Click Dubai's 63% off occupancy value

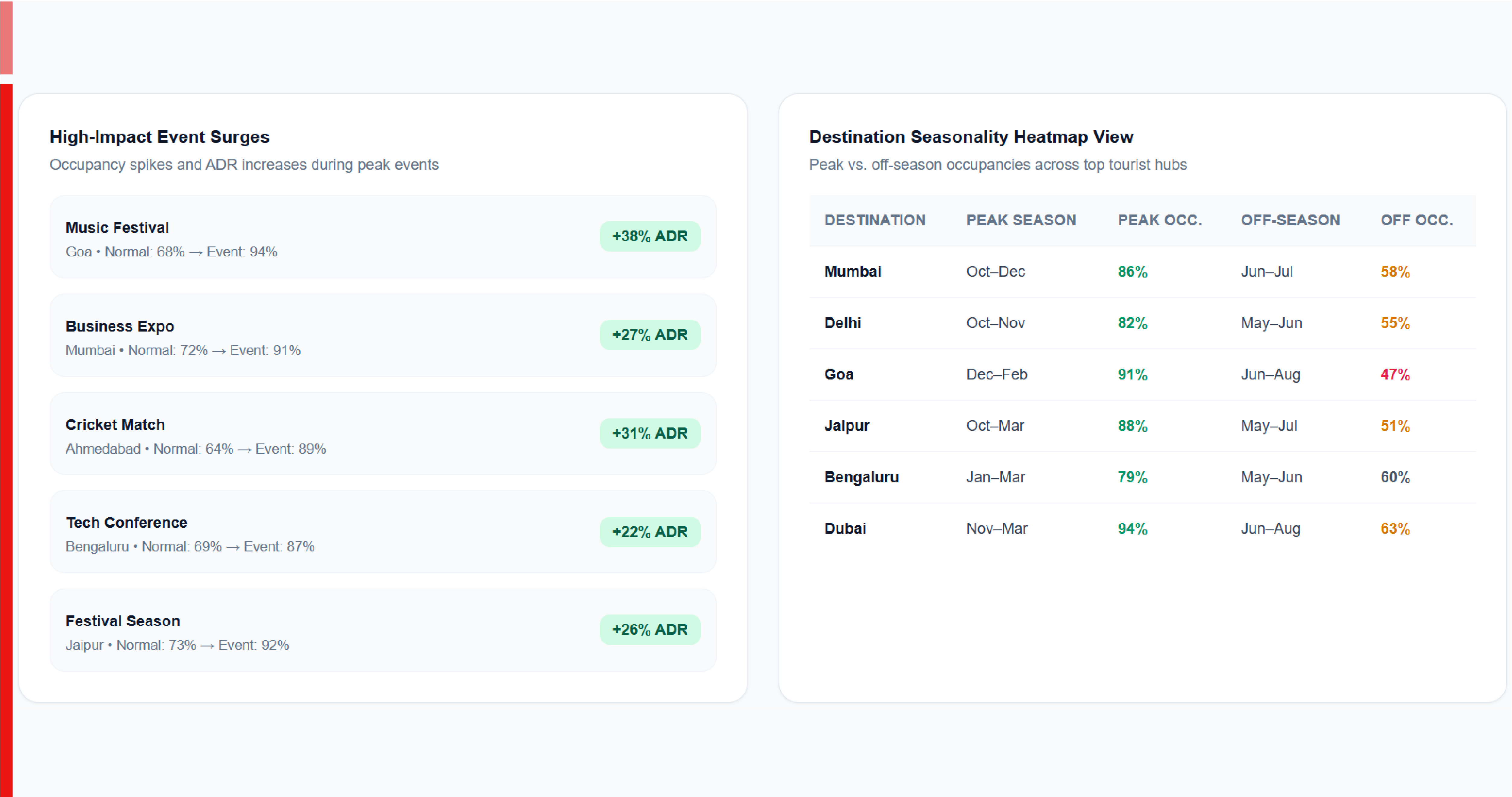(1395, 529)
